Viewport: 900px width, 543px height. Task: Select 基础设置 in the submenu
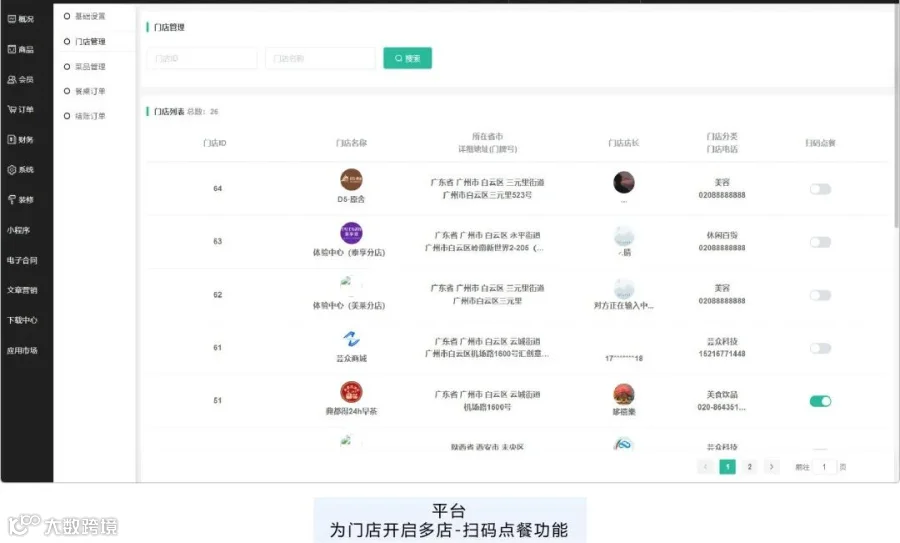click(90, 16)
